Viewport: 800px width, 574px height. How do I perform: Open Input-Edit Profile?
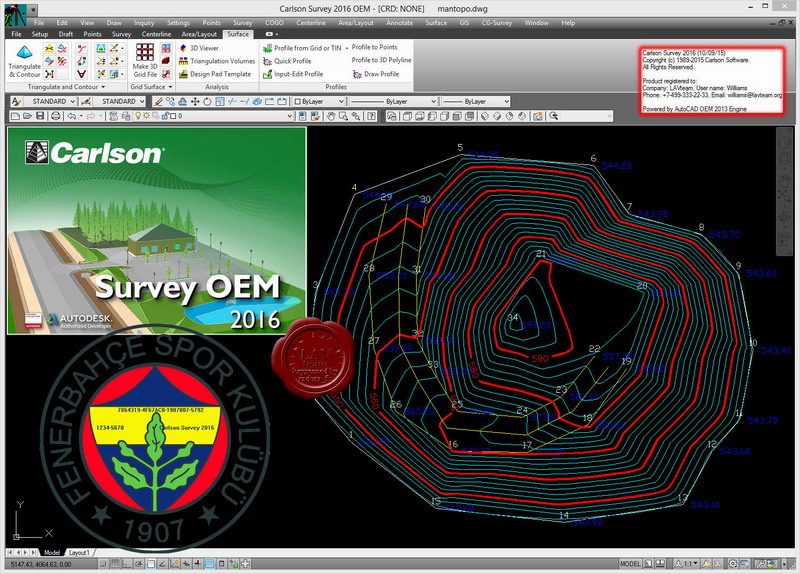293,74
